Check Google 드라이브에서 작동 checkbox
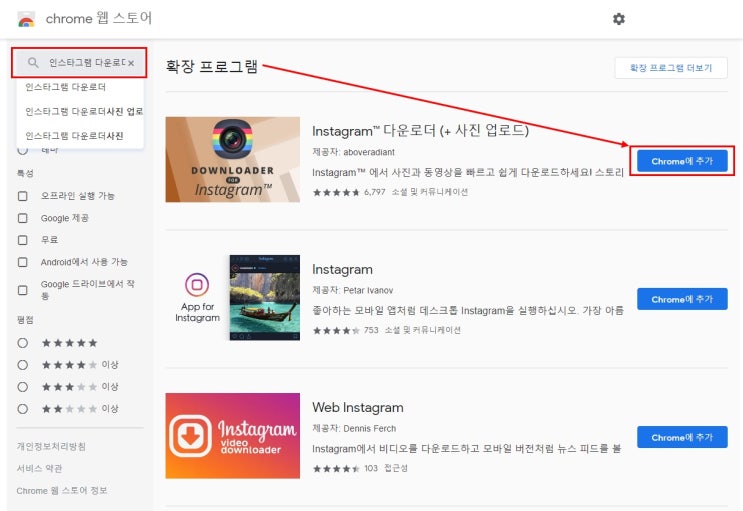 pyautogui.click(x=22, y=290)
